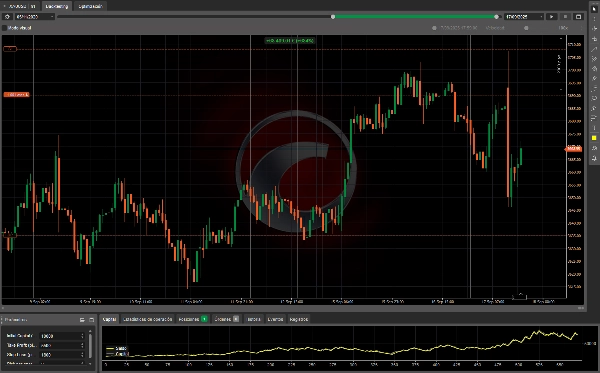600x373 pixels.
Task: Click the Initial Capital input field
Action: tap(62, 336)
